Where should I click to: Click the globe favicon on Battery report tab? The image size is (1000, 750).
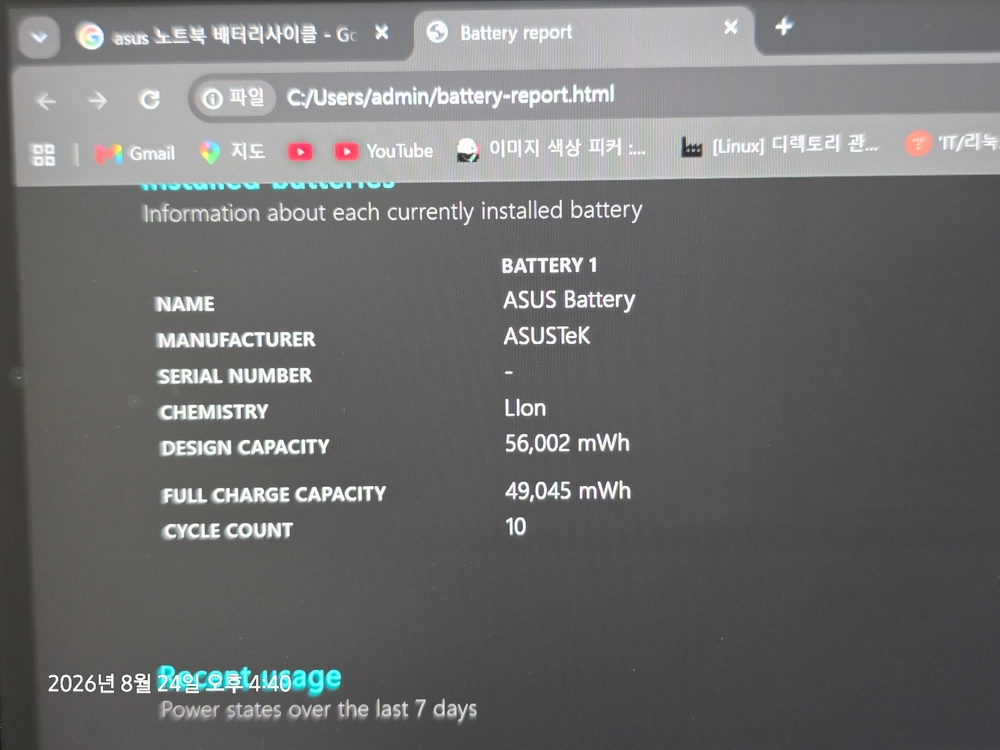[x=438, y=32]
